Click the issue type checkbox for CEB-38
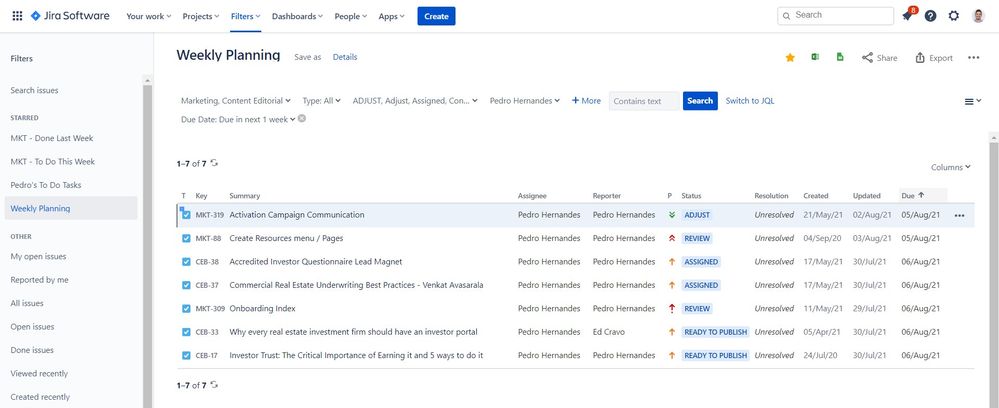The height and width of the screenshot is (408, 999). [x=186, y=262]
